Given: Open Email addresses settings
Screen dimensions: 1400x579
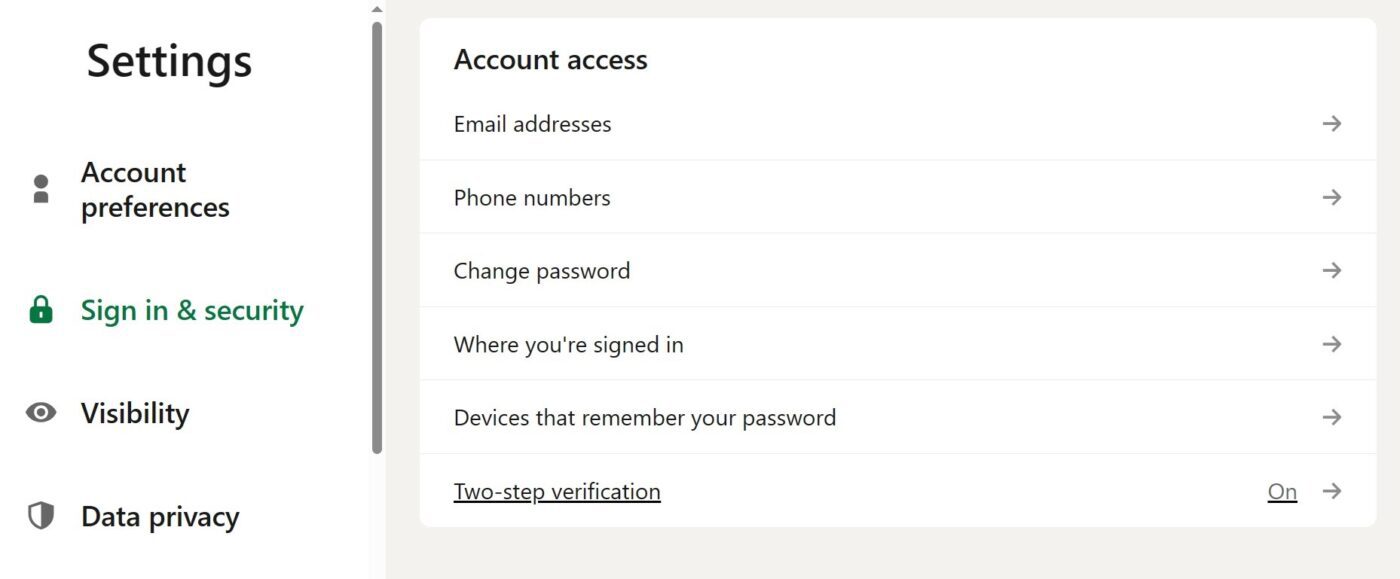Looking at the screenshot, I should (532, 124).
